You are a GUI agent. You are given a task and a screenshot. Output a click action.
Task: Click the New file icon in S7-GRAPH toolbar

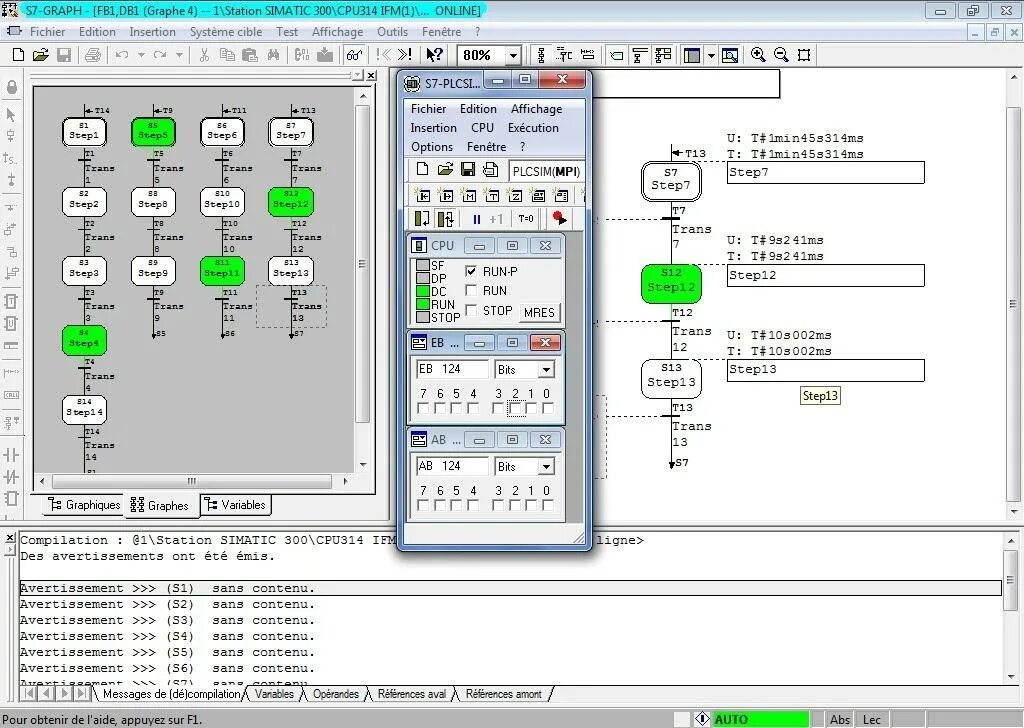pyautogui.click(x=19, y=55)
